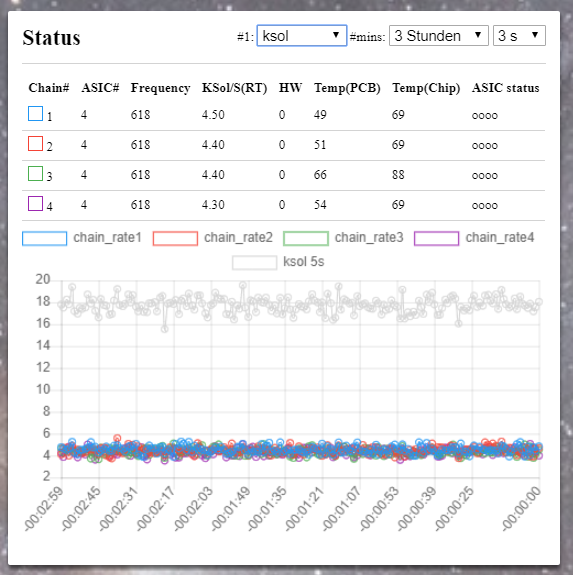Viewport: 573px width, 575px height.
Task: Click the -00:01:07 x-axis time label
Action: [341, 508]
